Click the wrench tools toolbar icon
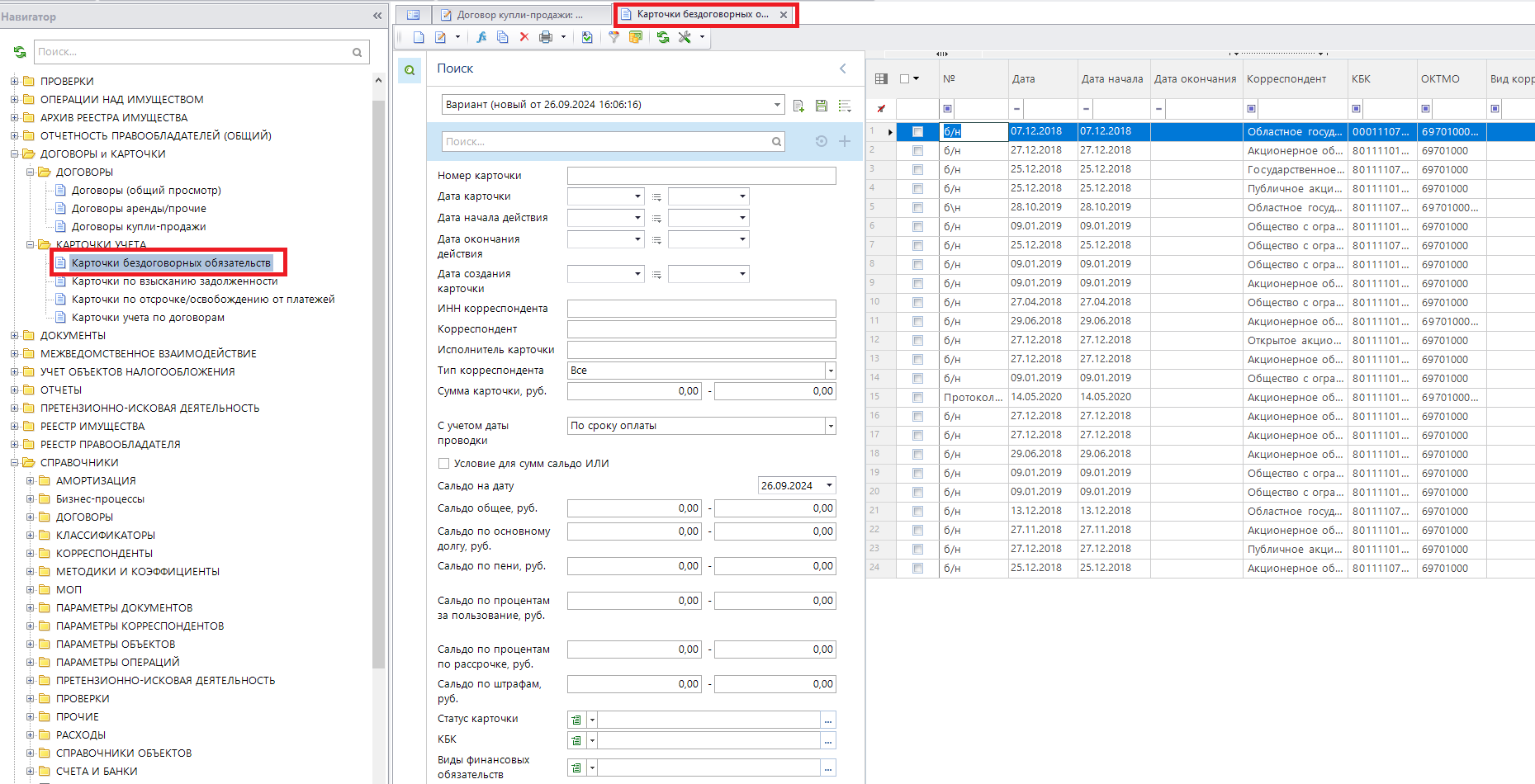1535x784 pixels. (x=685, y=37)
